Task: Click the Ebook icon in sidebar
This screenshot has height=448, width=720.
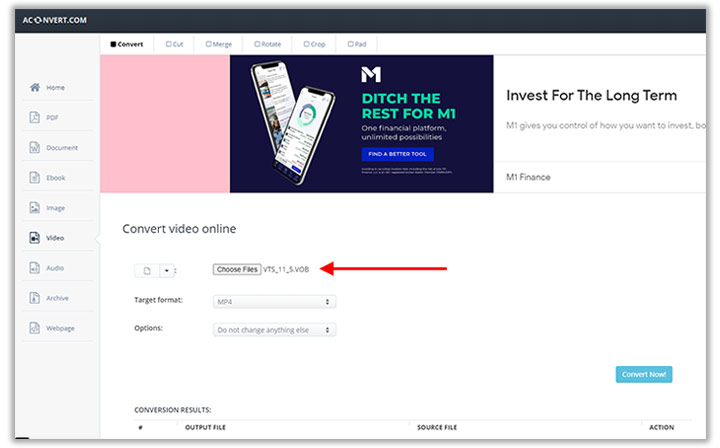Action: pos(35,177)
